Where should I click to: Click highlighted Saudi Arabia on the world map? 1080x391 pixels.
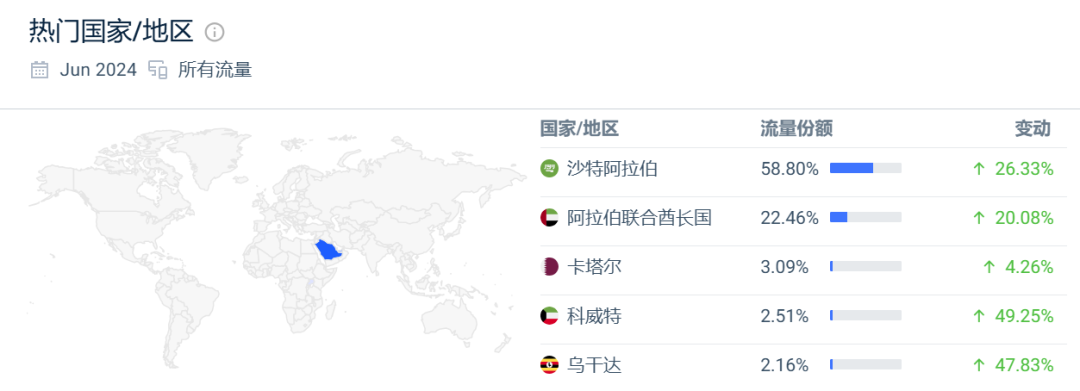(x=329, y=251)
